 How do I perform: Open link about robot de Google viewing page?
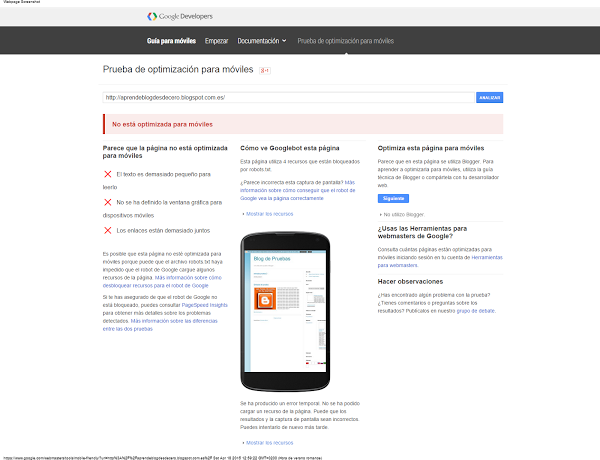point(298,190)
